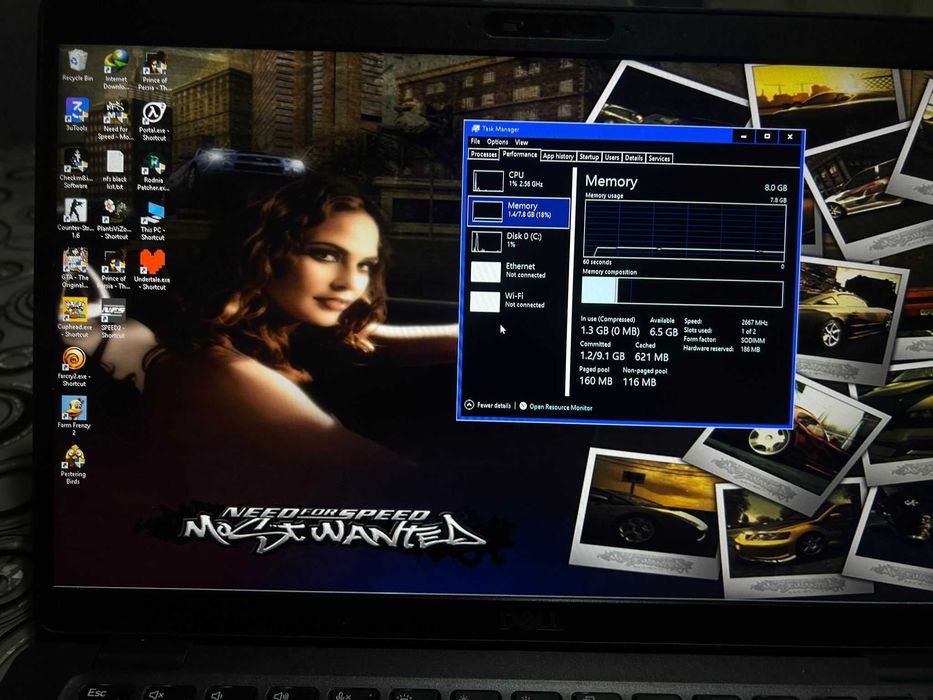Click the 'SODIMM' form factor value
Viewport: 933px width, 700px height.
tap(753, 340)
